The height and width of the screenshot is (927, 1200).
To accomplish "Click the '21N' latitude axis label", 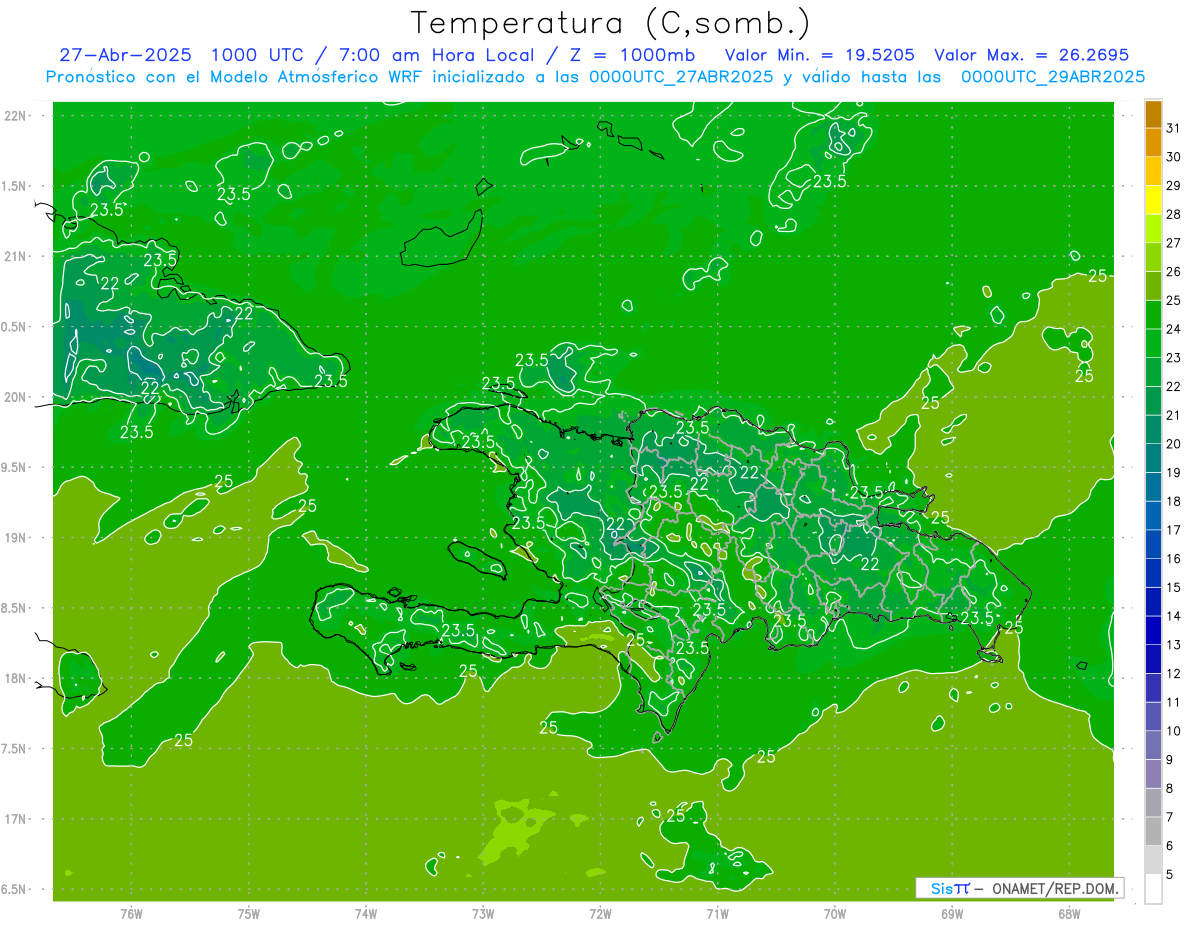I will [15, 257].
